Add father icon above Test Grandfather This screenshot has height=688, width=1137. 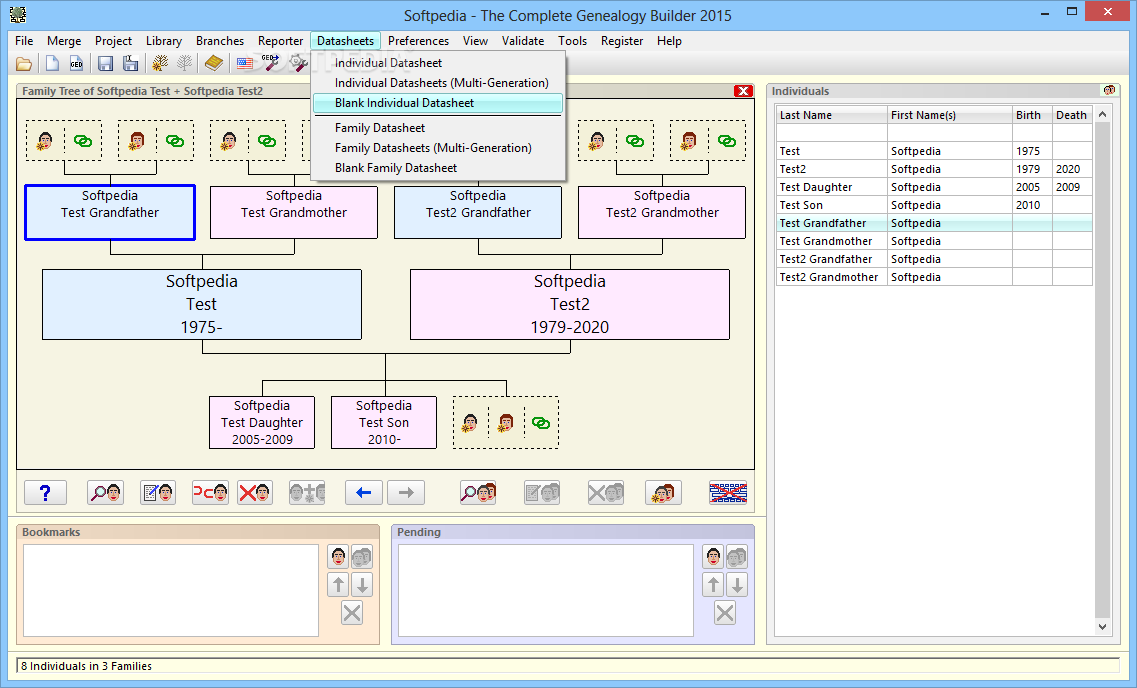tap(46, 140)
